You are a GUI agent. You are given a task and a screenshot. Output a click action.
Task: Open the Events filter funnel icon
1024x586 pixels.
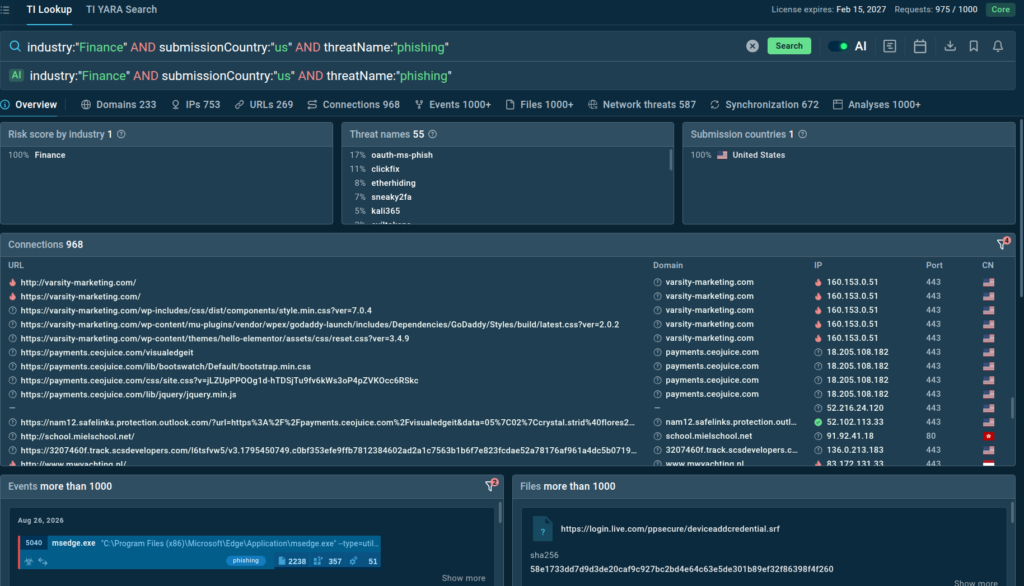490,485
